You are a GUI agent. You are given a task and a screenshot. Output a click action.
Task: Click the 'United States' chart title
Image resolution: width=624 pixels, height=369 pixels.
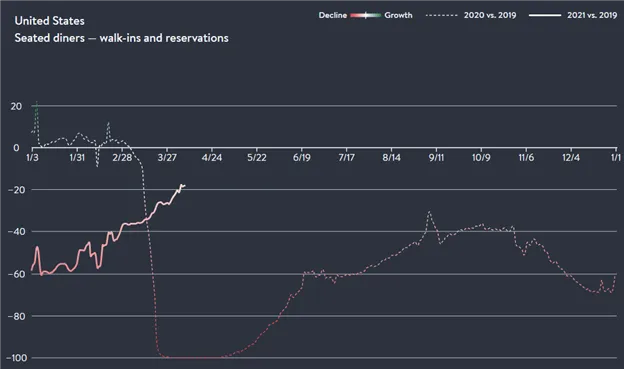point(49,21)
